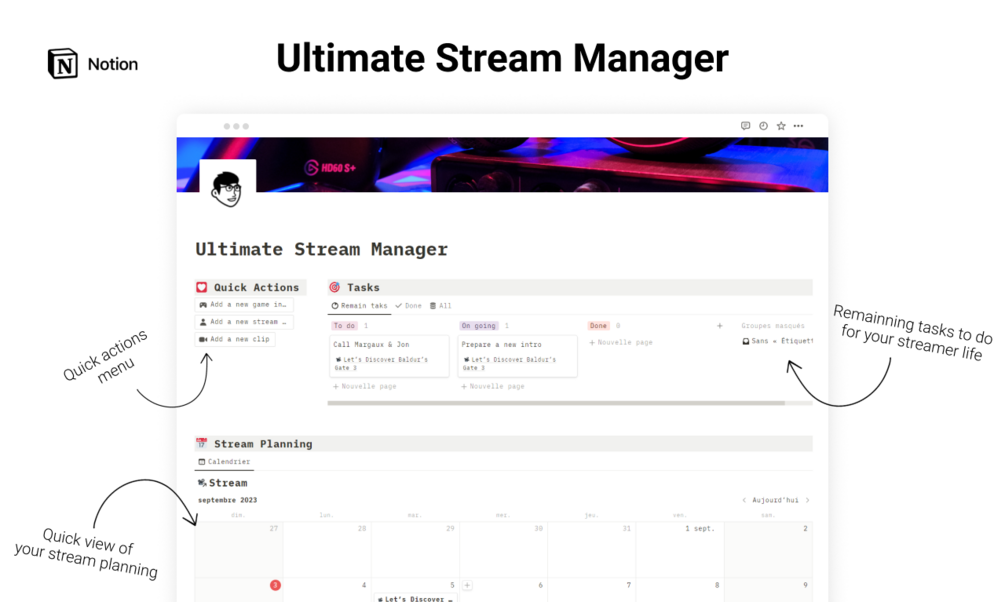This screenshot has height=602, width=1005.
Task: Open Let's Discover Baldur's Gate link in On going card
Action: (x=510, y=364)
